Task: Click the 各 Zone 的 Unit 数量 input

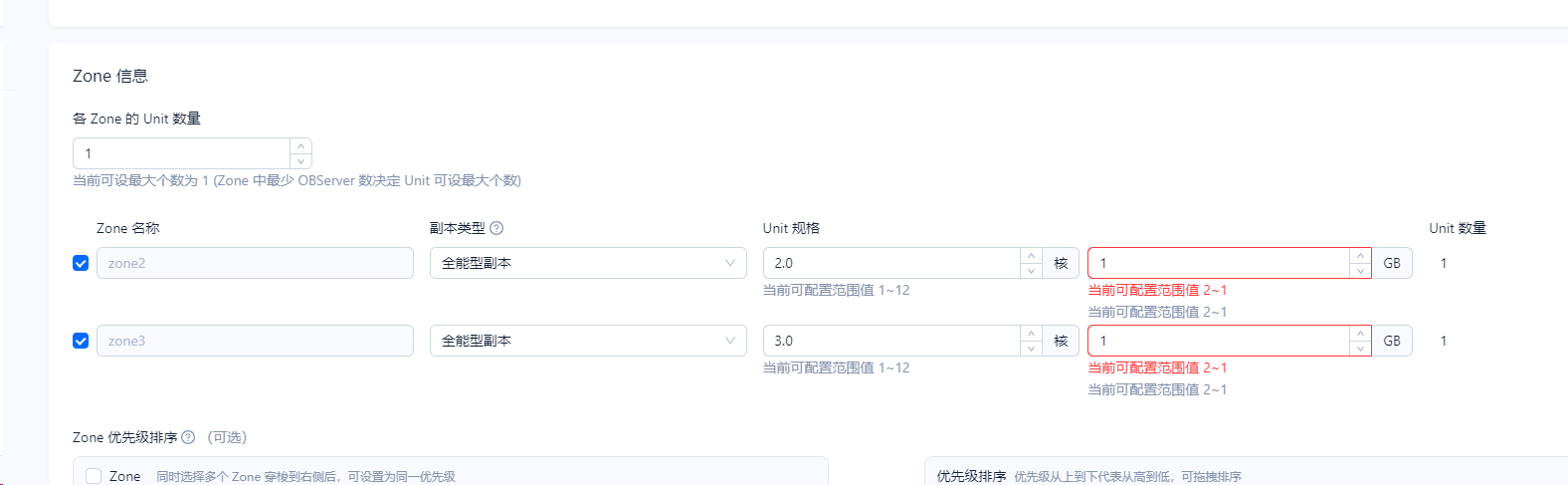Action: tap(182, 153)
